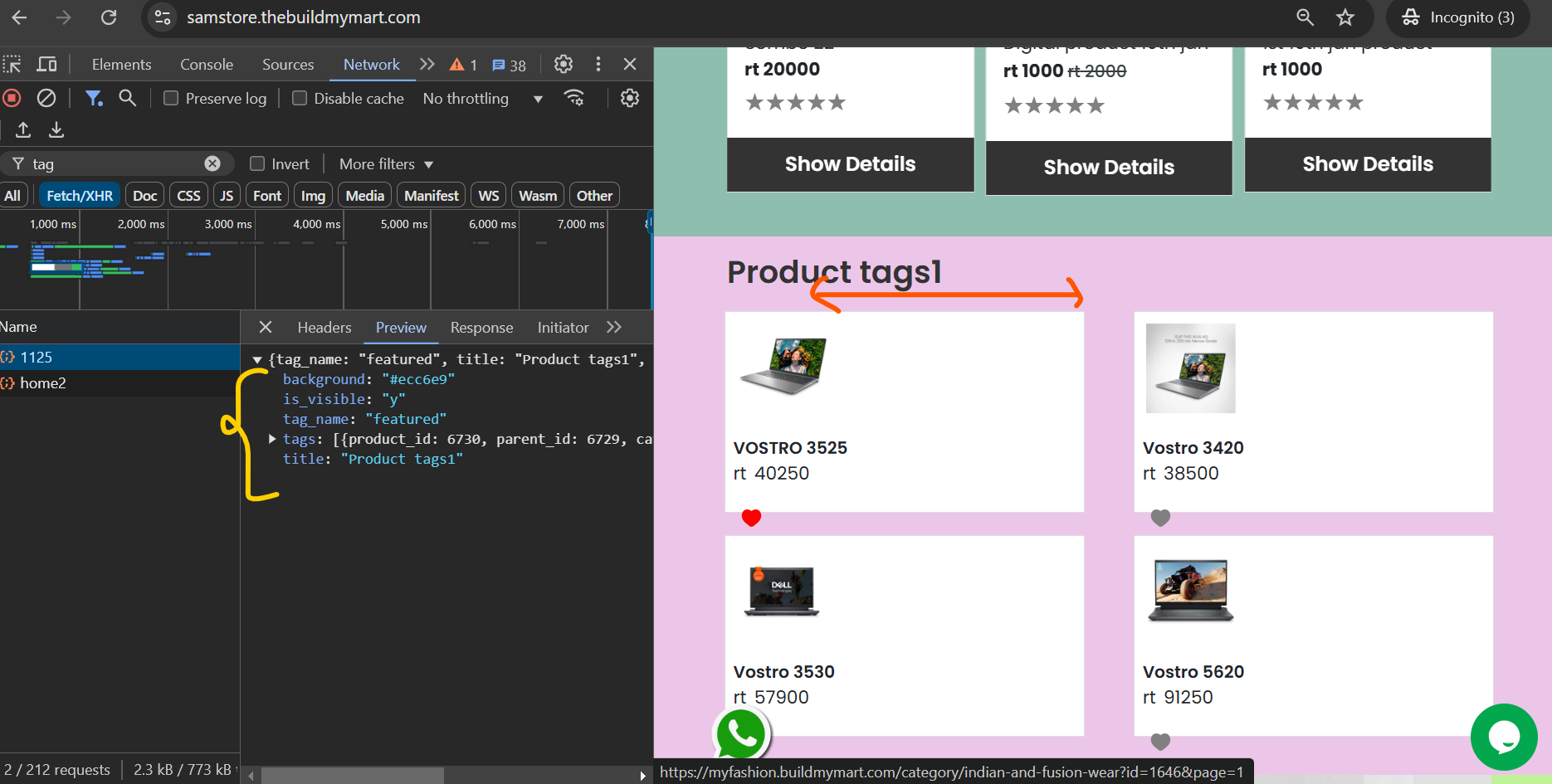Viewport: 1552px width, 784px height.
Task: Reload the page
Action: [x=109, y=17]
